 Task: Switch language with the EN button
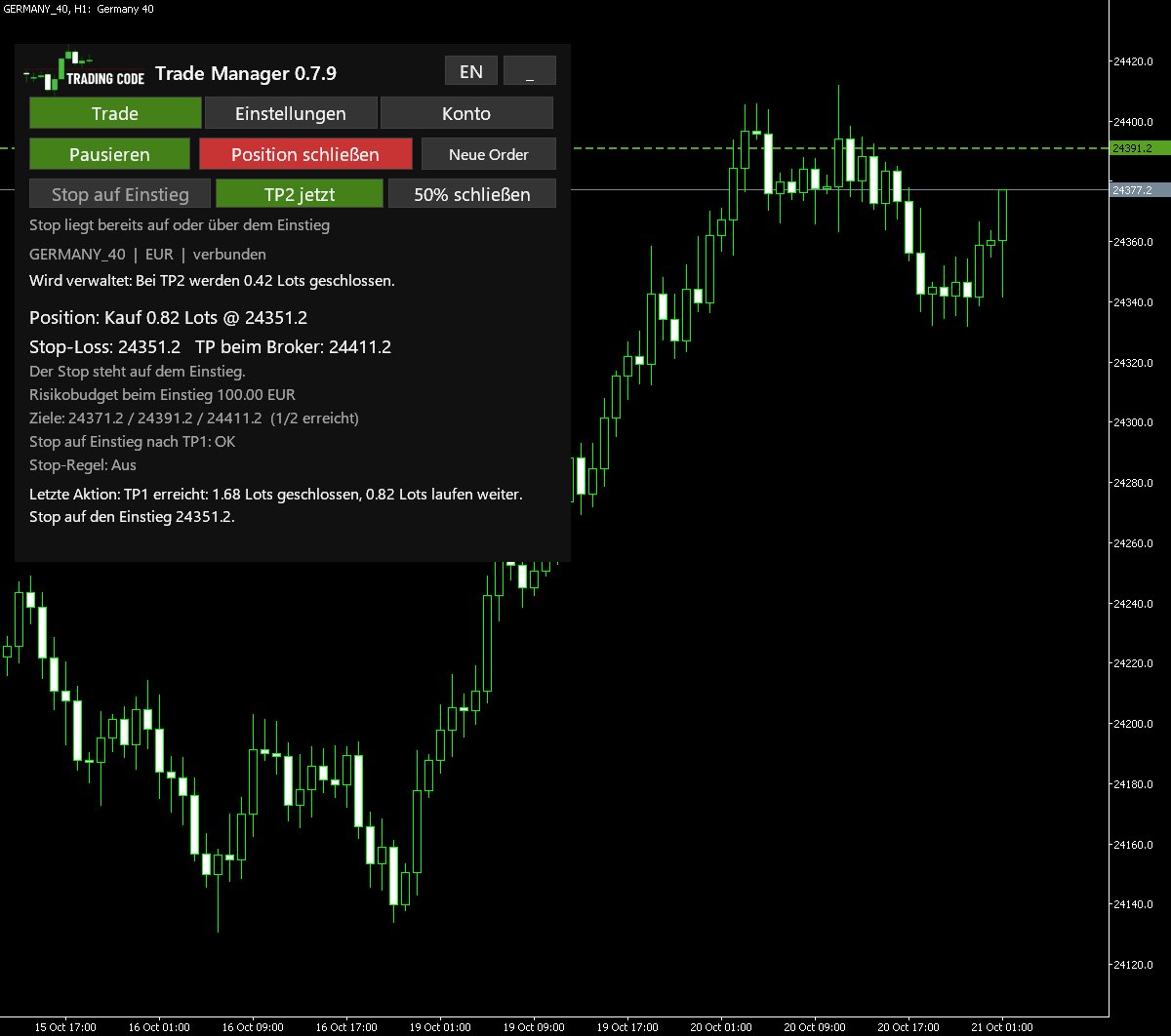[x=471, y=71]
